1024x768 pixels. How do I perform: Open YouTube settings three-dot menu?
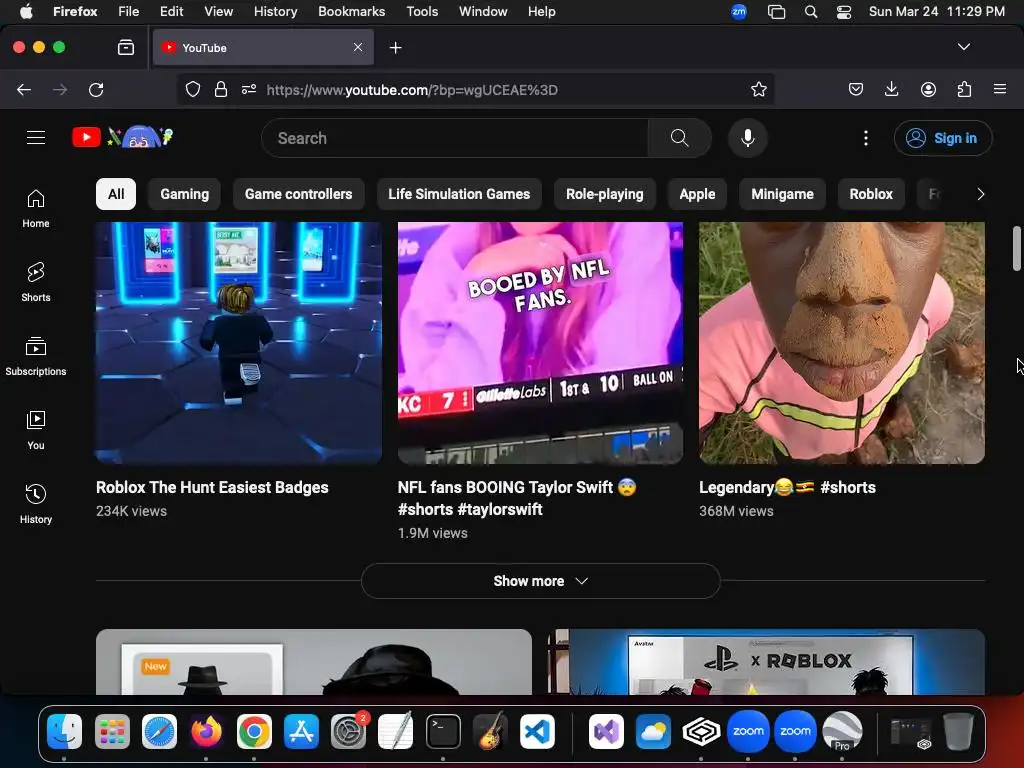866,138
